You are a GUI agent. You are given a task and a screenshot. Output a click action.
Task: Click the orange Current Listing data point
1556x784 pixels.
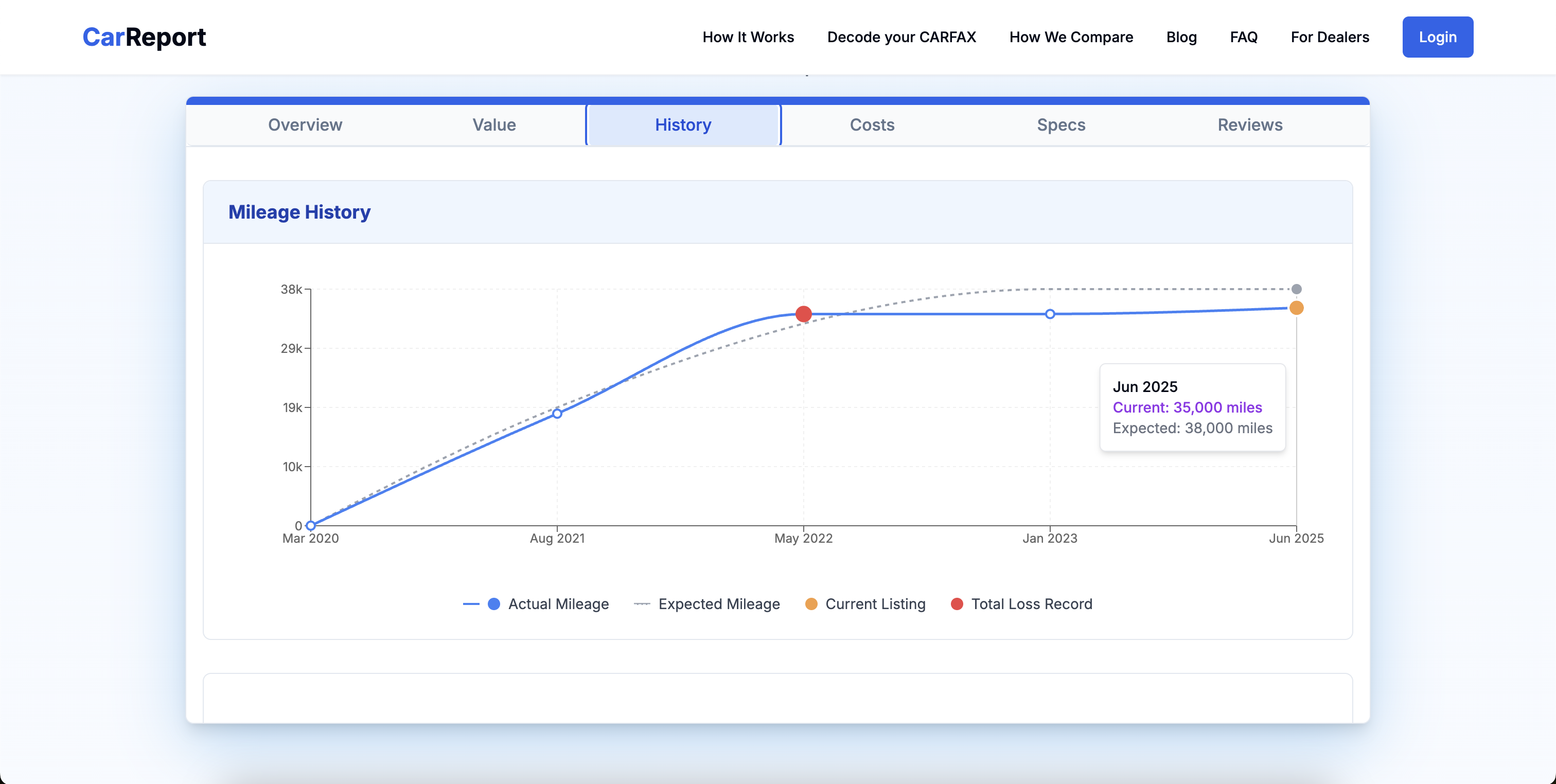tap(1296, 308)
